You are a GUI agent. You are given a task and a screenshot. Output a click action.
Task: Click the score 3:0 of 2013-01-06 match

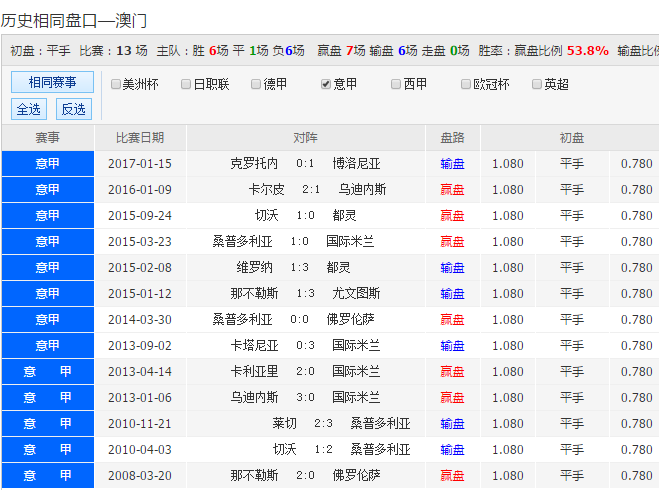click(305, 398)
